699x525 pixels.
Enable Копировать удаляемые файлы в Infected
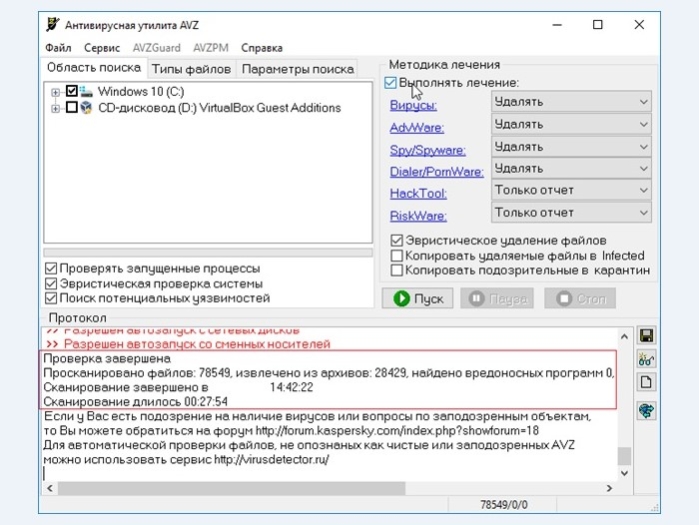click(x=396, y=255)
